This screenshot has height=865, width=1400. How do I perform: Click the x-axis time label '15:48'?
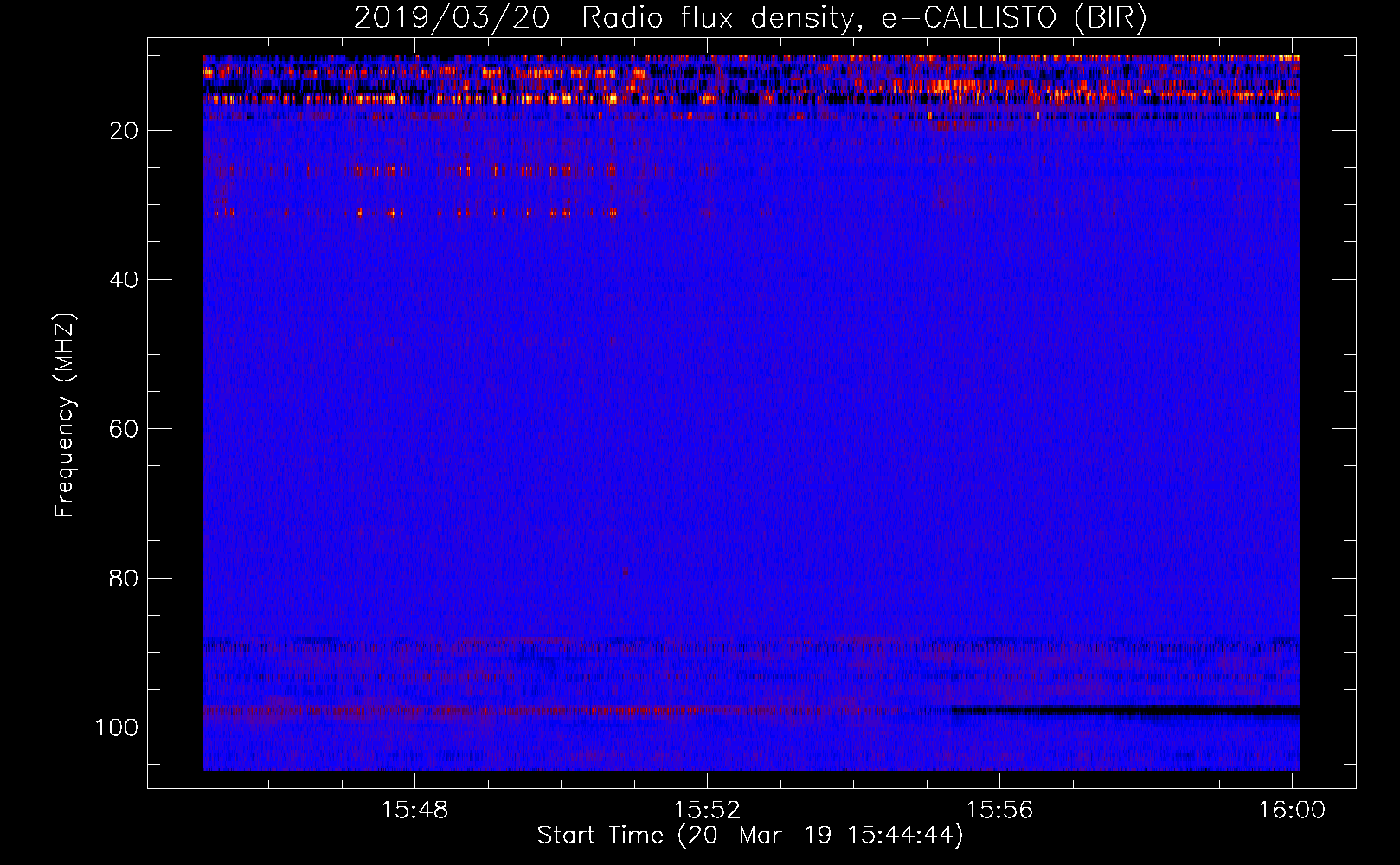coord(414,810)
